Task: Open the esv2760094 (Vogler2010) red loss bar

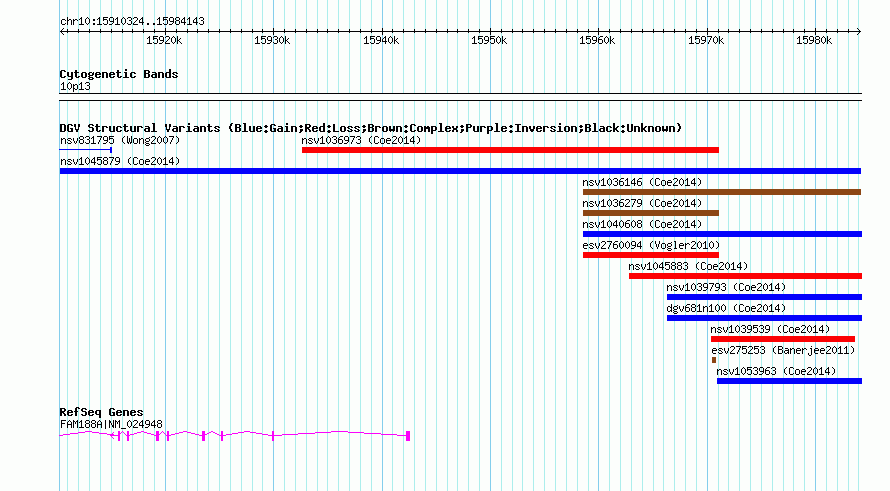Action: 651,255
